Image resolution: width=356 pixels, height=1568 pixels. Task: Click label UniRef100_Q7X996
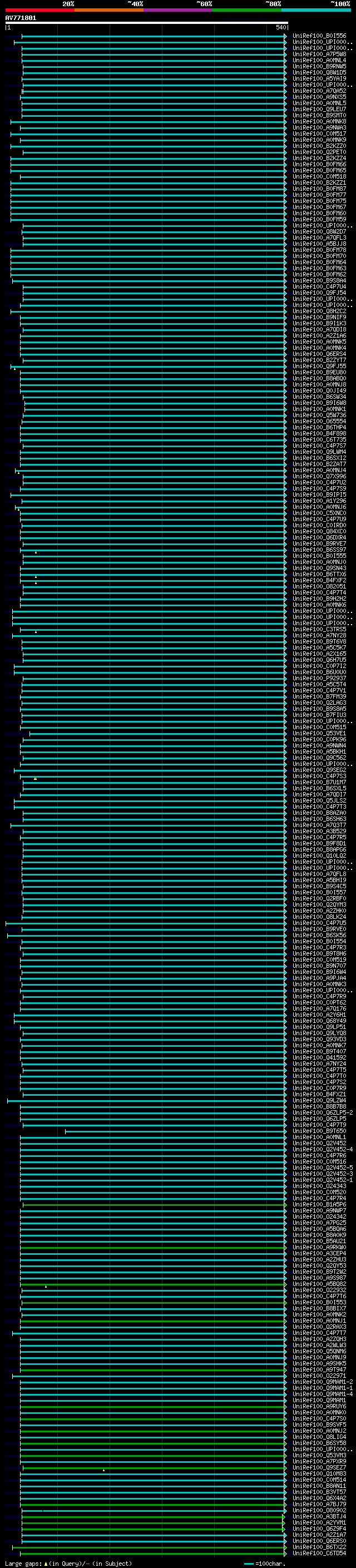point(319,477)
